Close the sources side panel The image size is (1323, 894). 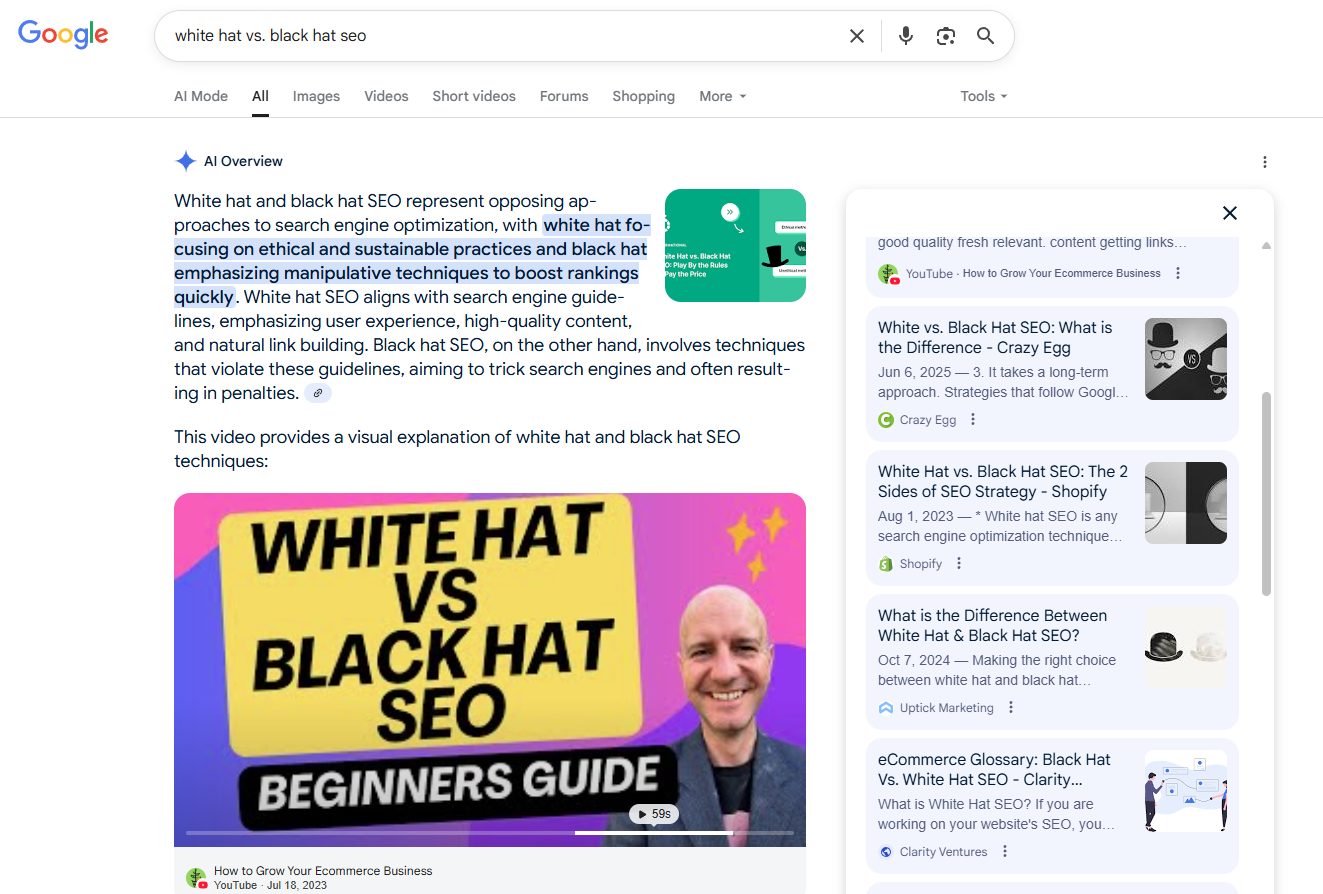pyautogui.click(x=1230, y=213)
